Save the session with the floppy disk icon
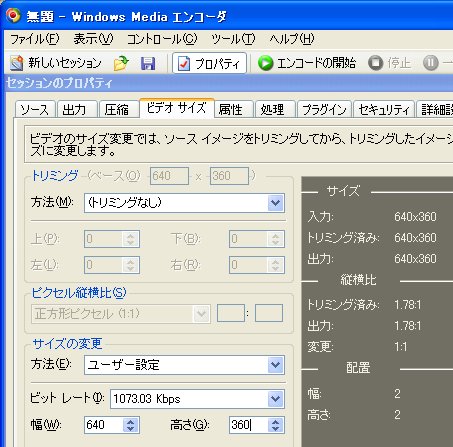 point(148,63)
